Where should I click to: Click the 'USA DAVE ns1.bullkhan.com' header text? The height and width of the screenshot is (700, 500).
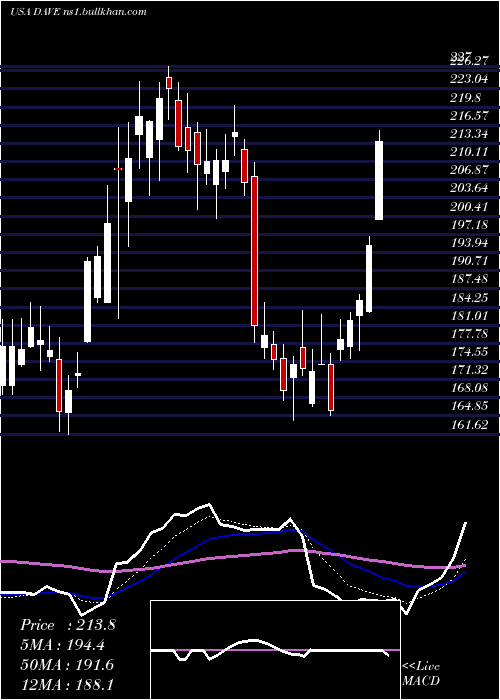78,12
